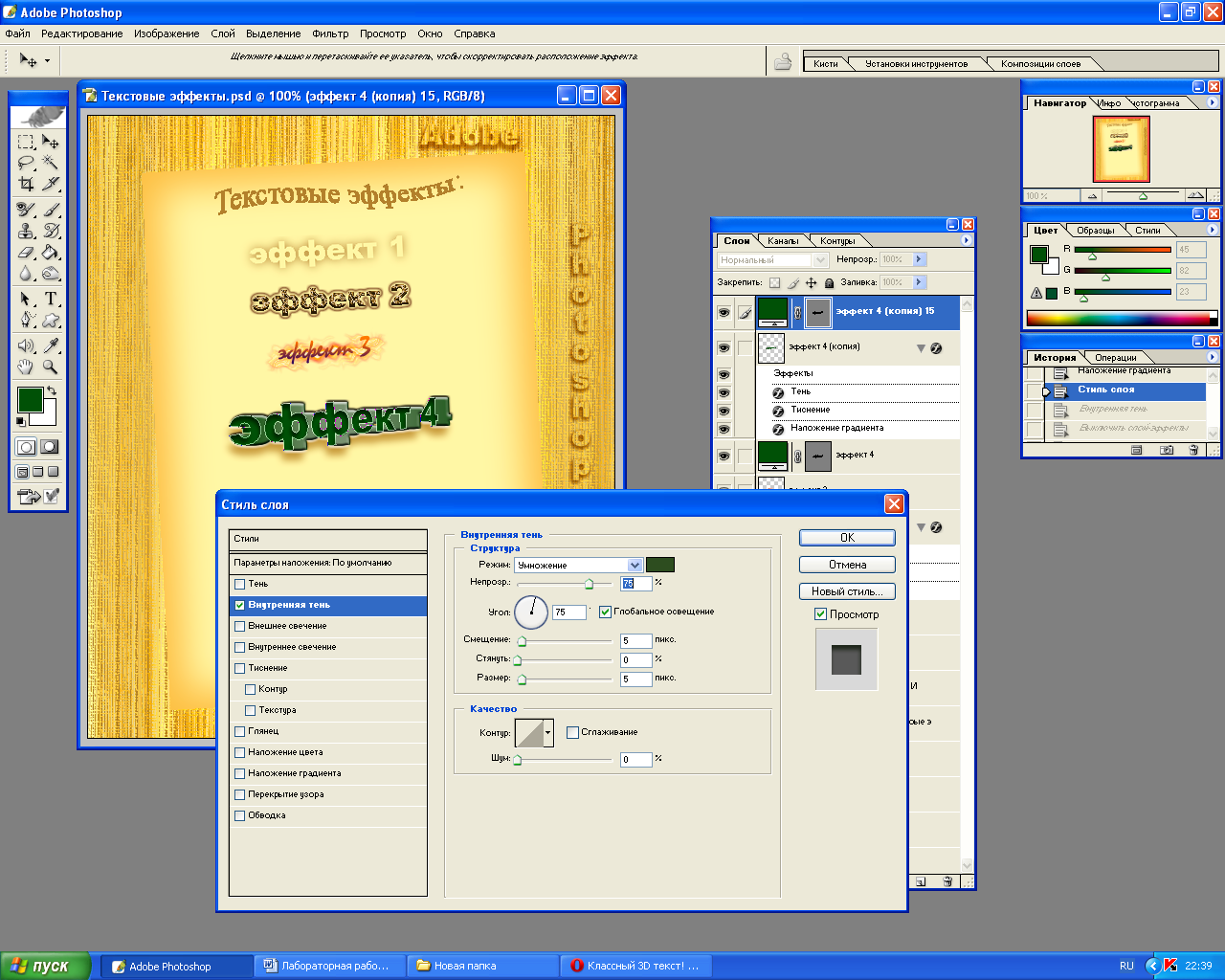Select the Paint Bucket tool

pyautogui.click(x=51, y=253)
